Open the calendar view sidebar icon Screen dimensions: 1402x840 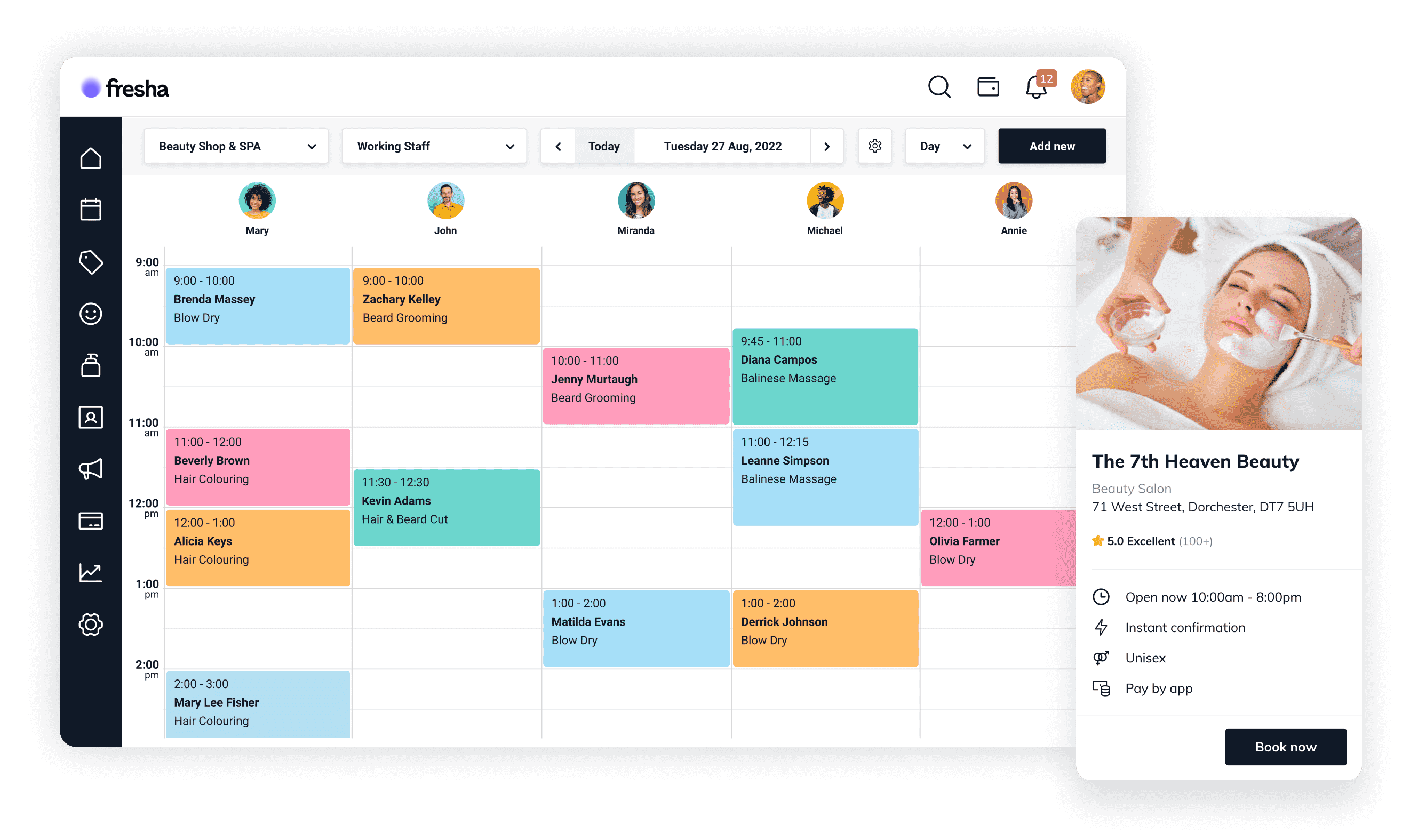pos(90,209)
